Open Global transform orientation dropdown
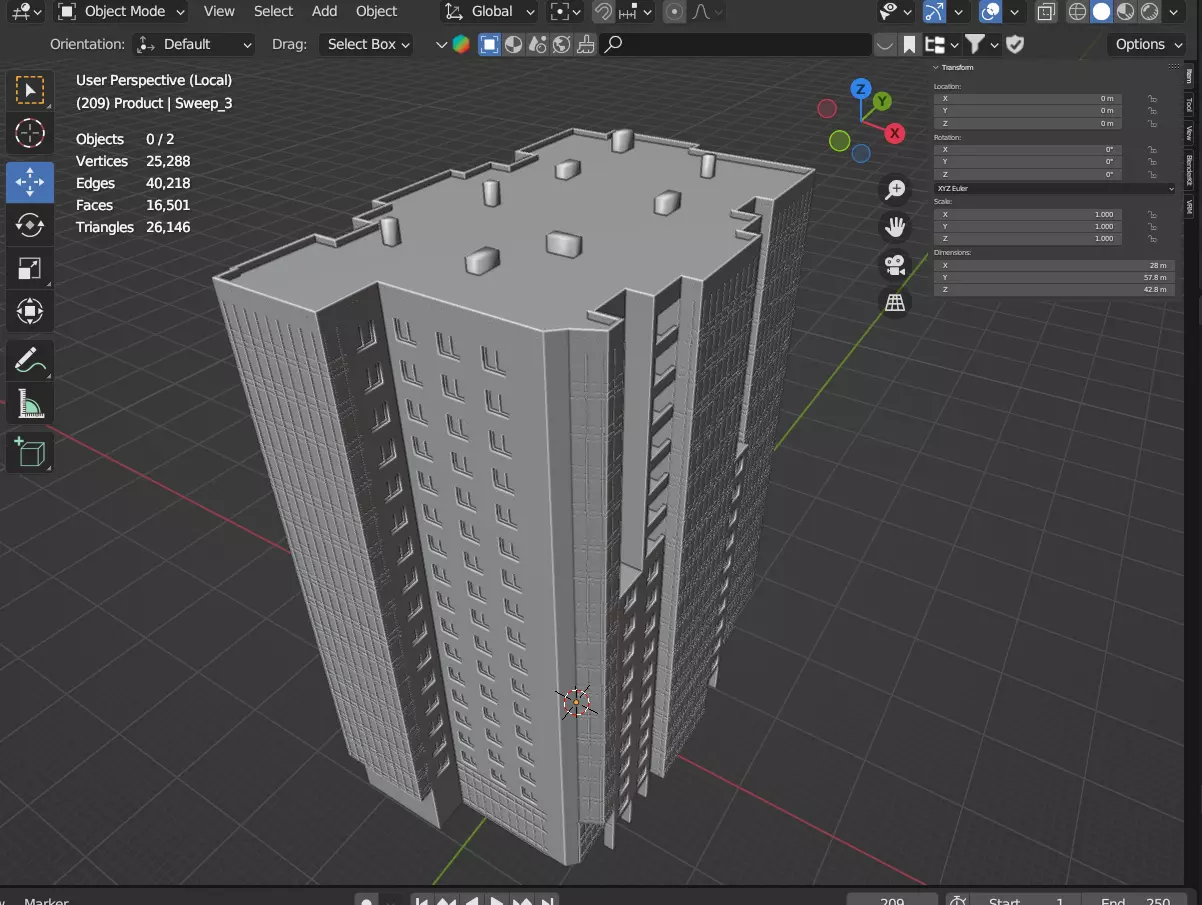 (489, 12)
